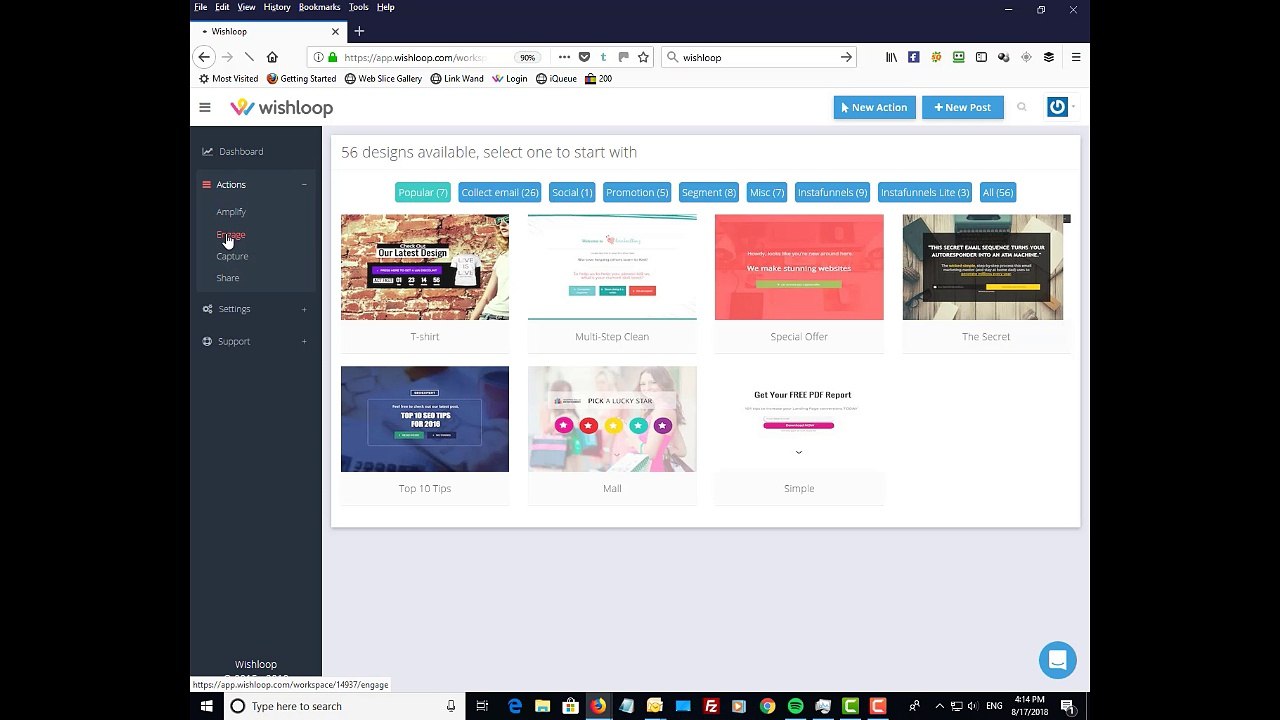The width and height of the screenshot is (1280, 720).
Task: Open the Microsoft Store taskbar icon
Action: 570,706
